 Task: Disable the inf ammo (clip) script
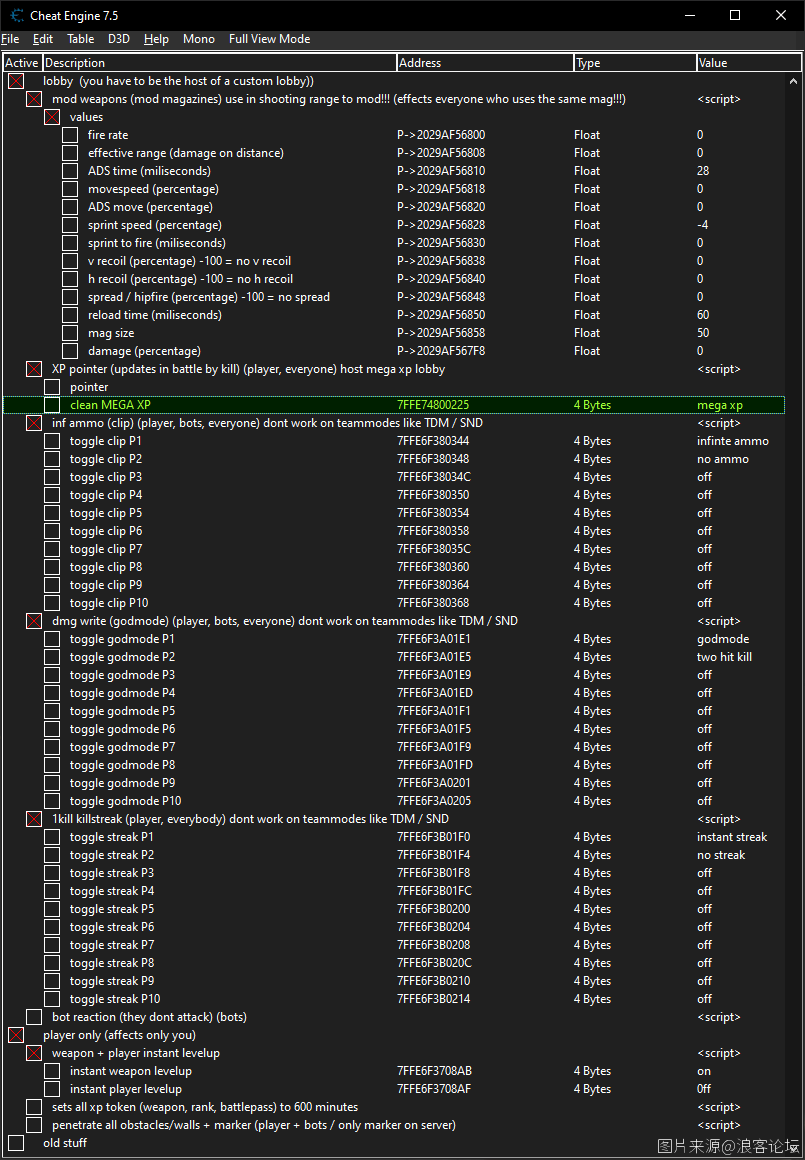(x=34, y=423)
